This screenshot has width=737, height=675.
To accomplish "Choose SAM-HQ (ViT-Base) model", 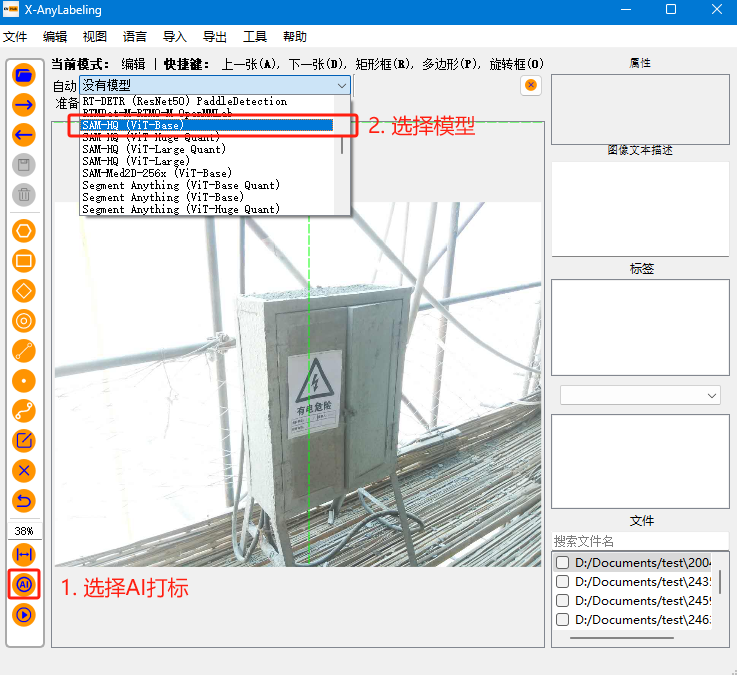I will click(207, 125).
